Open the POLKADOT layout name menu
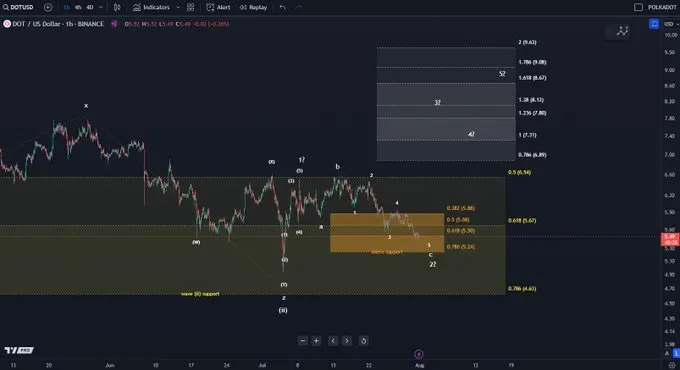Screen dimensions: 680x370 click(x=662, y=7)
